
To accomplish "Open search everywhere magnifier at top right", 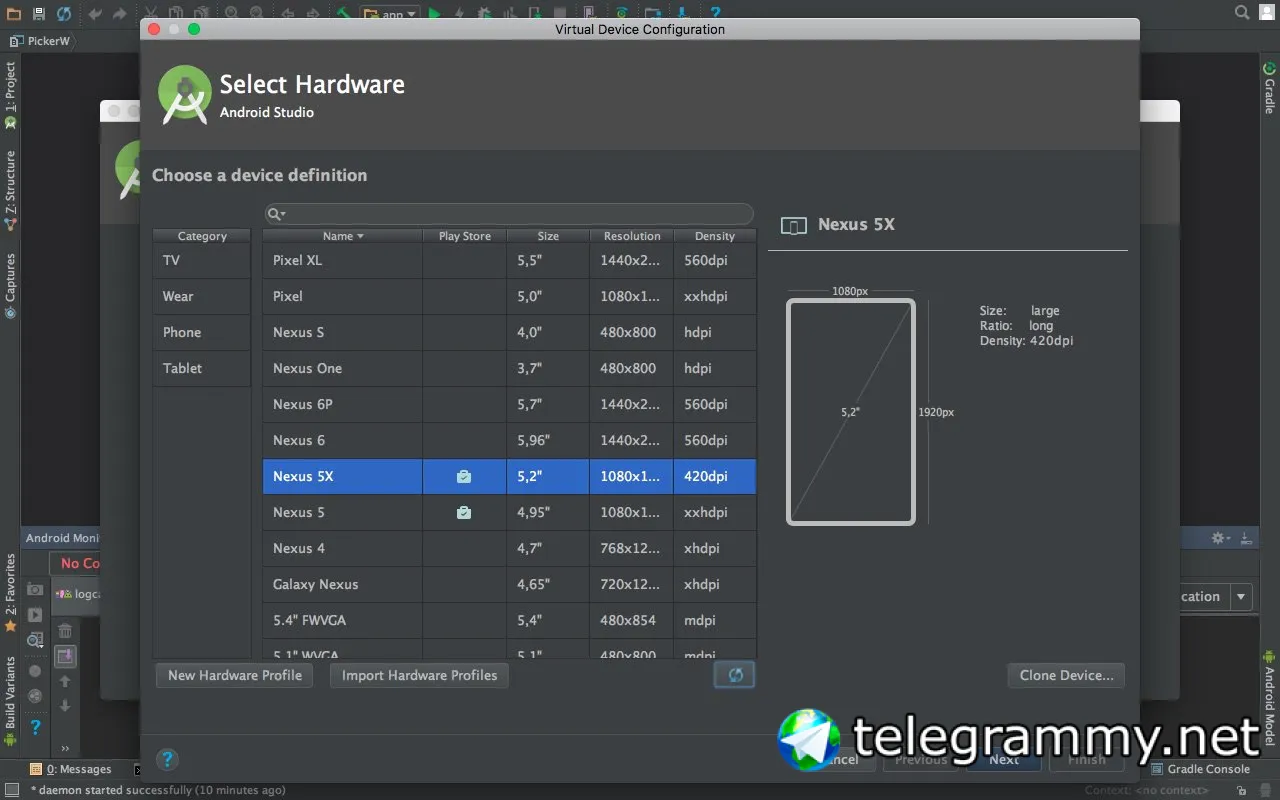I will (1243, 13).
